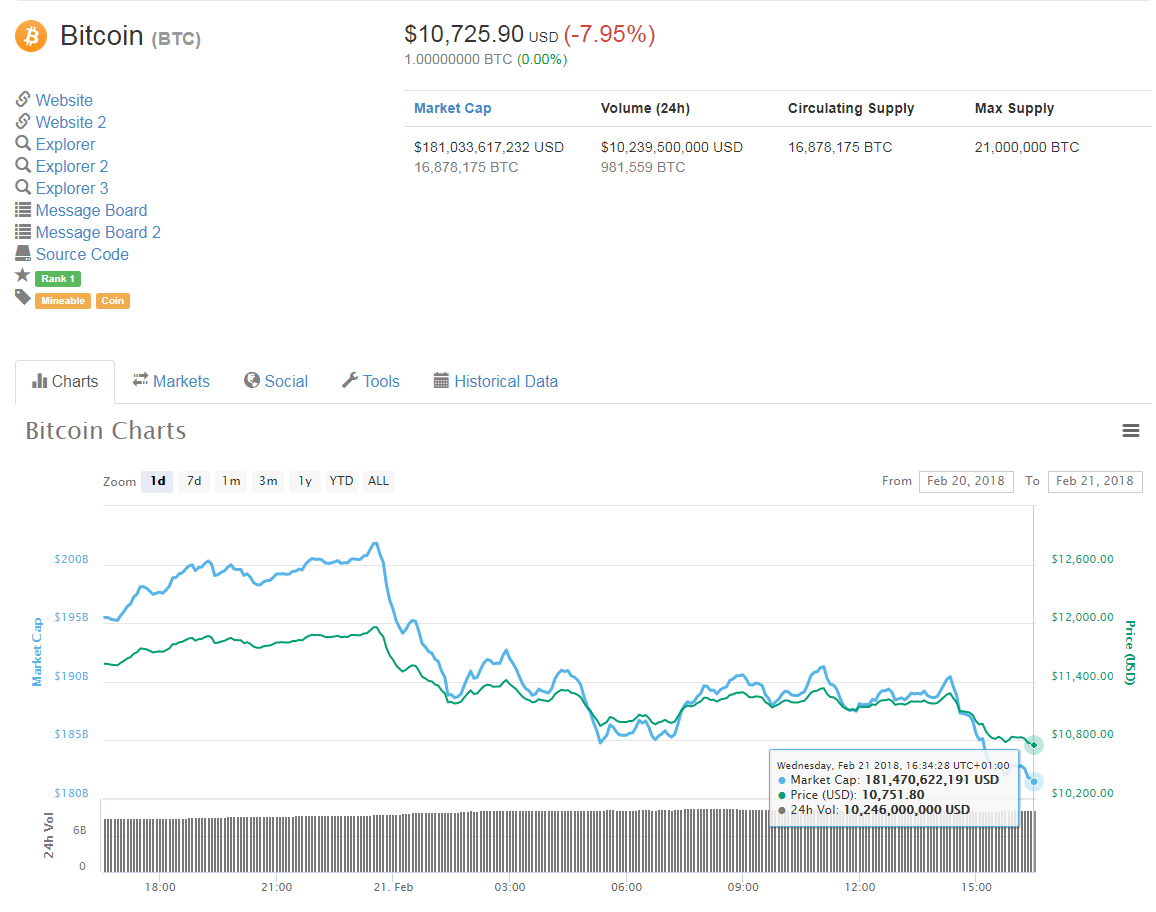Click the orange Coin tag

[x=113, y=301]
